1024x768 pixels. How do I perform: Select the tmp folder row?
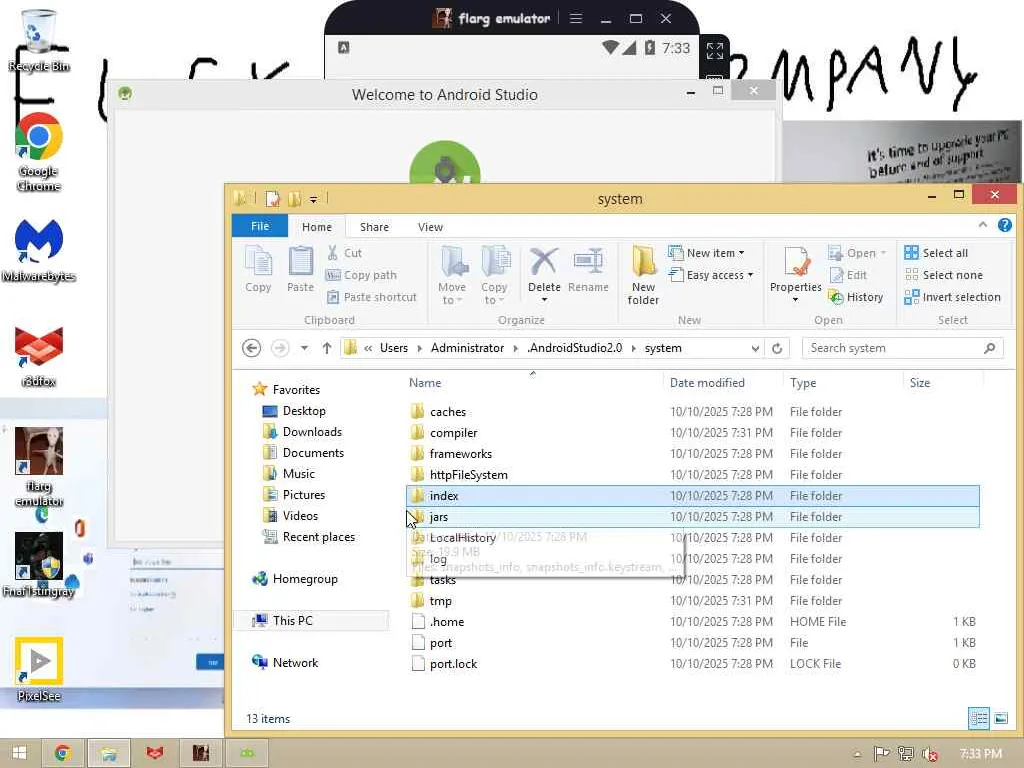692,601
